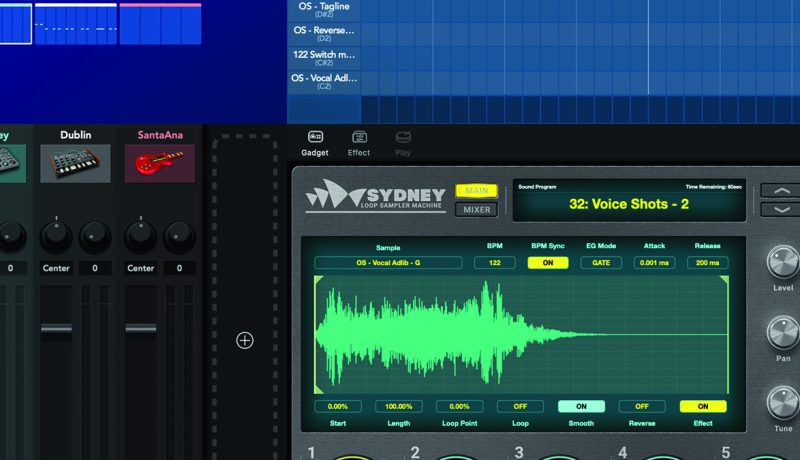Click the SantaAna pan knob above Center
800x460 pixels.
(141, 237)
